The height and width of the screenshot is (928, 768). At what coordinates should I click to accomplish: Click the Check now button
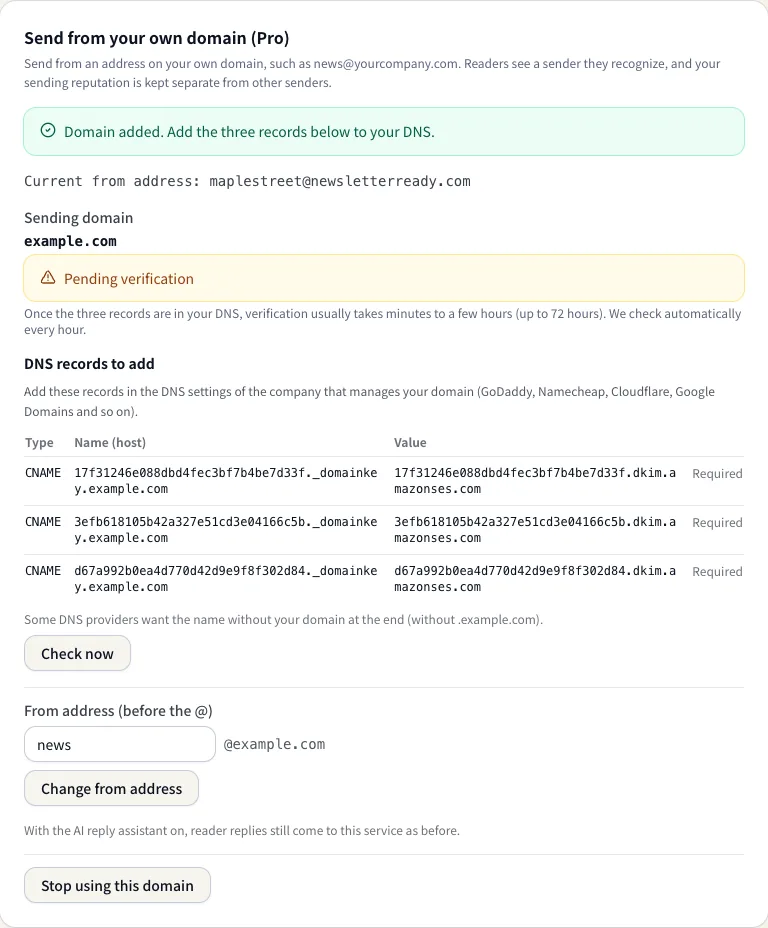(78, 653)
